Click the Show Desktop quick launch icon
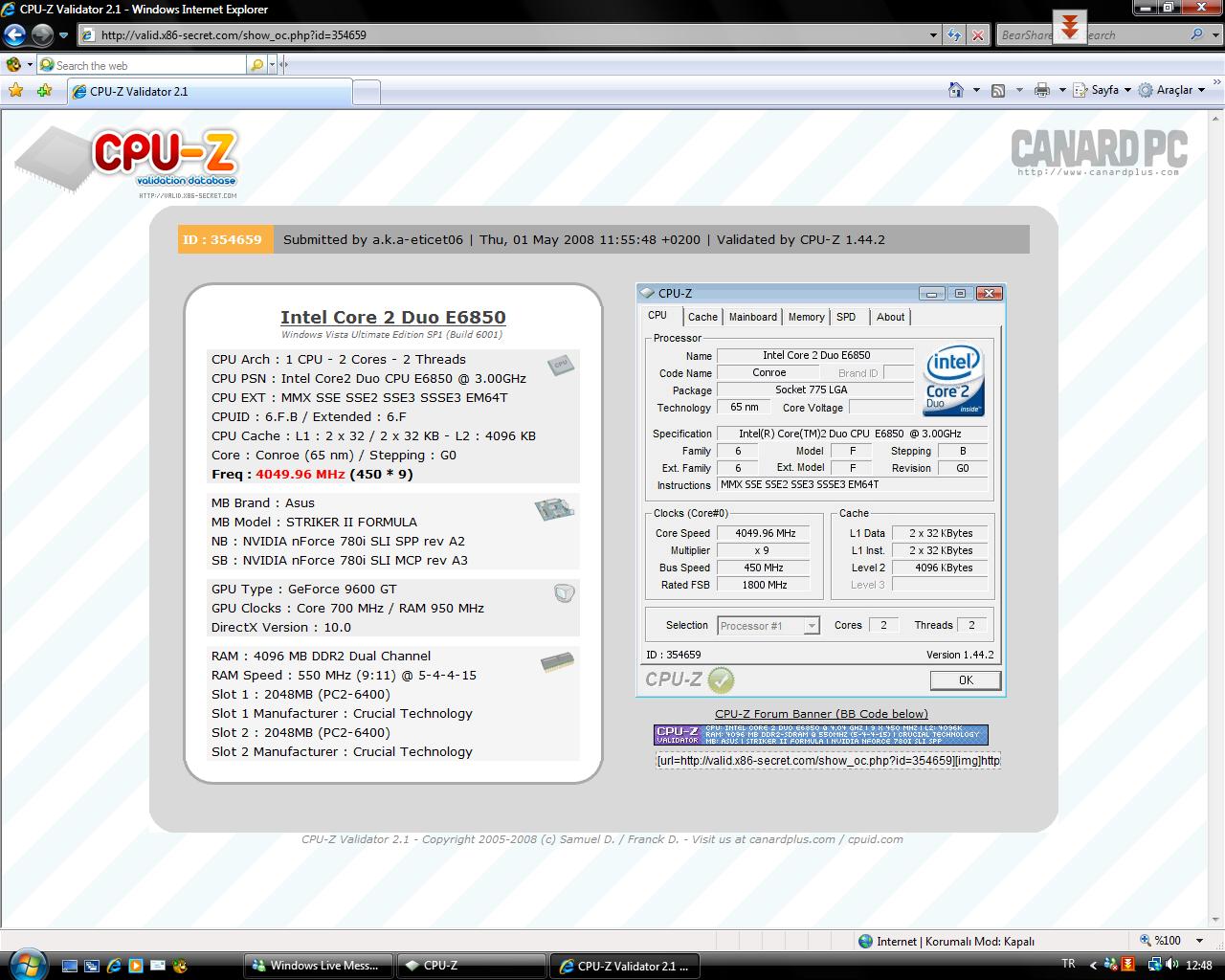 (x=70, y=966)
